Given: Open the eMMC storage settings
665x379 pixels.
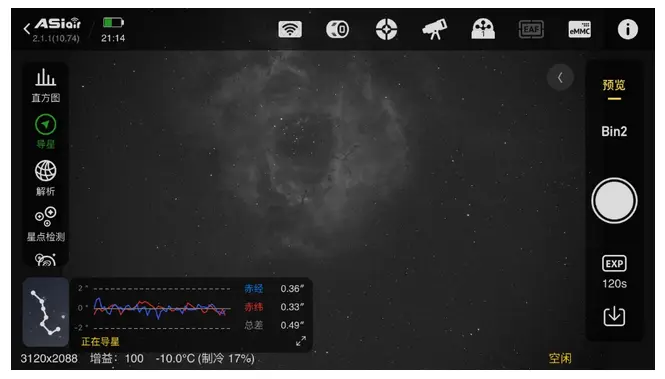Looking at the screenshot, I should click(579, 29).
